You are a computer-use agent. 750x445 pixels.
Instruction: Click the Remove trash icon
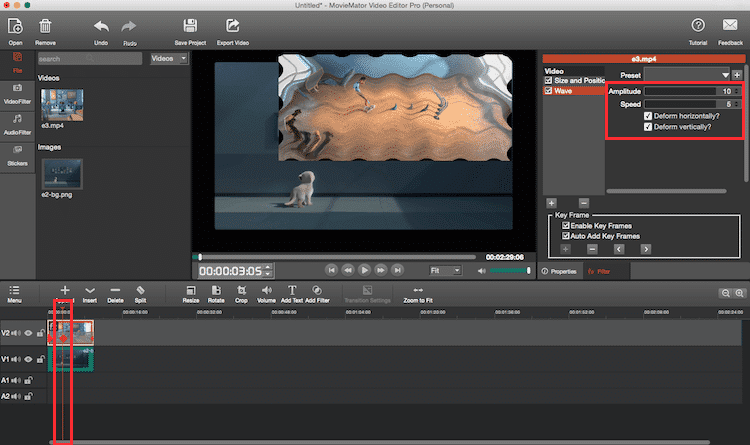45,26
